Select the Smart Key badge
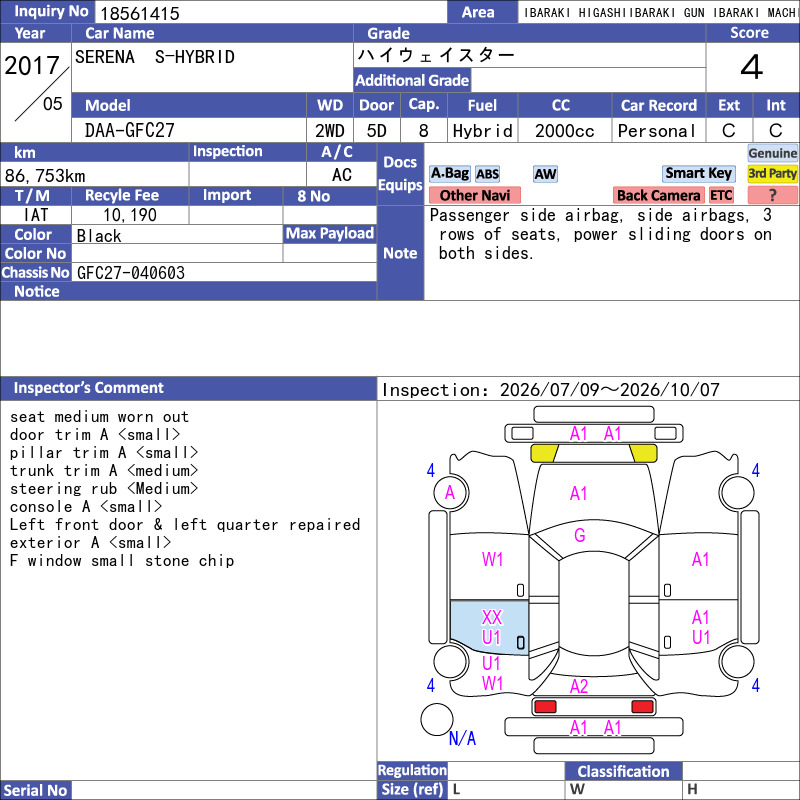Image resolution: width=800 pixels, height=800 pixels. pos(698,173)
